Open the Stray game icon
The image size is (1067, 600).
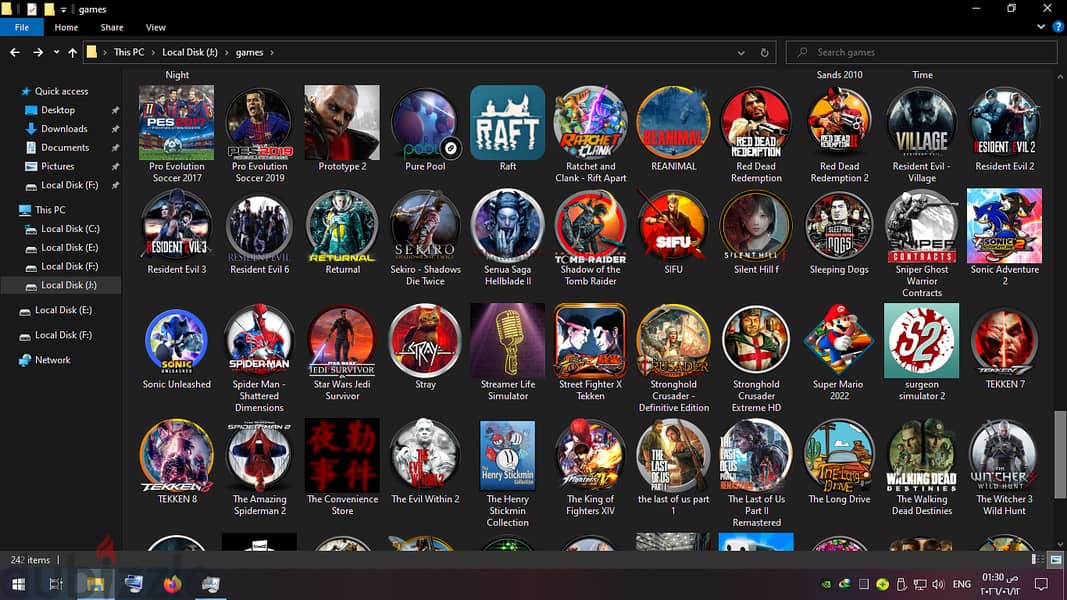425,340
